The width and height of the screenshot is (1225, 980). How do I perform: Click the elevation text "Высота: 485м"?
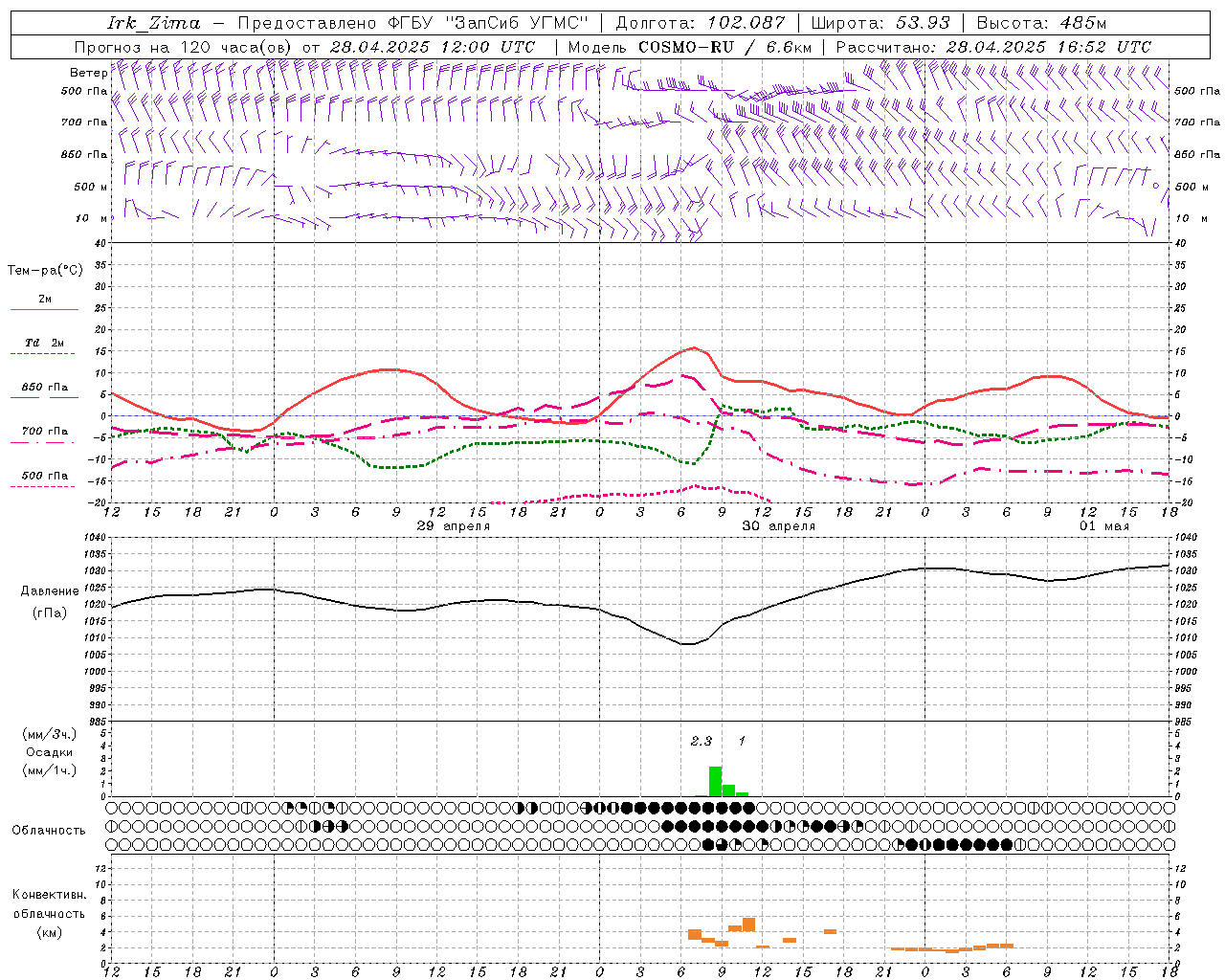coord(1041,23)
